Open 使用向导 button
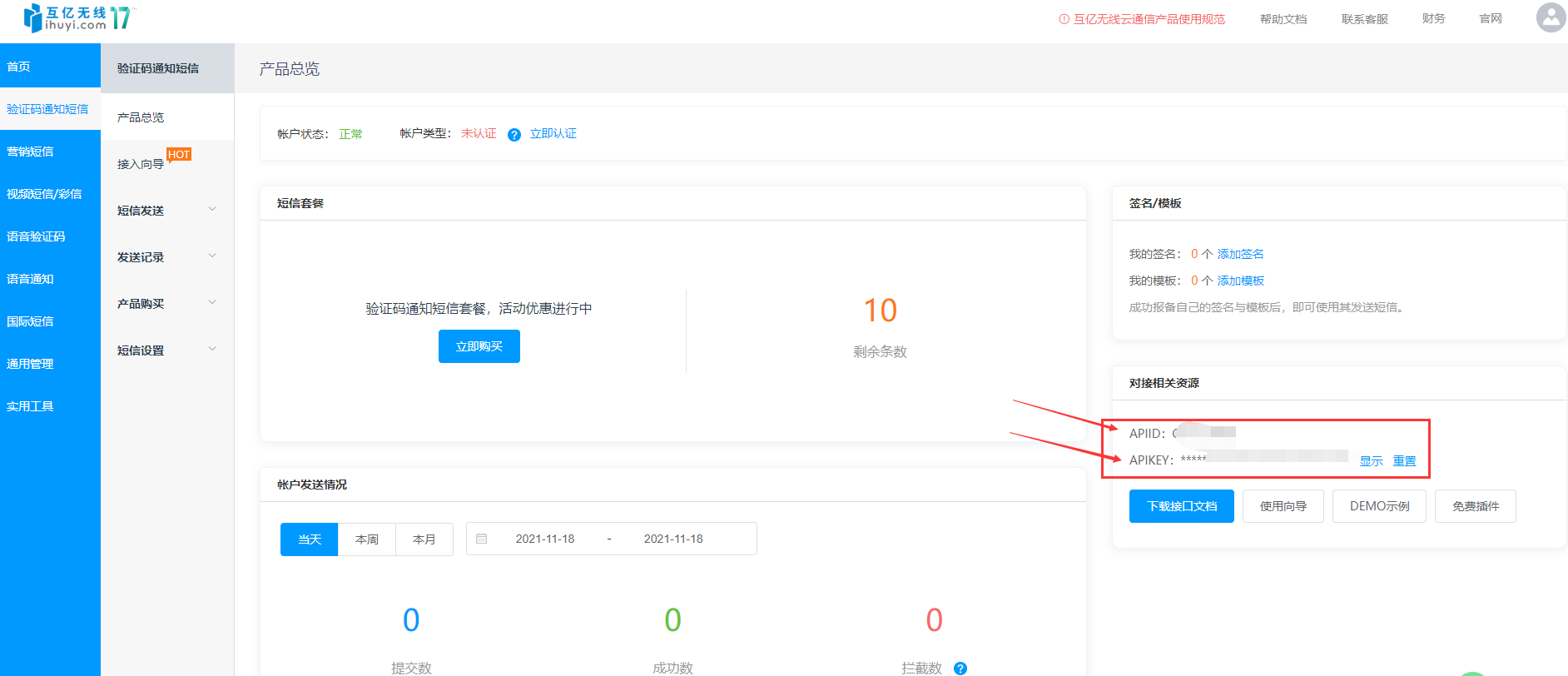Viewport: 1568px width, 676px height. 1283,506
